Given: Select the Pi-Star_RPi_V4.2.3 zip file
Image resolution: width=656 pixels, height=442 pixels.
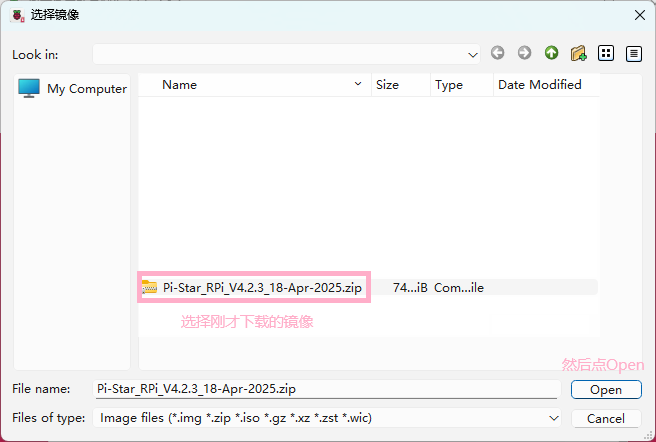Looking at the screenshot, I should tap(262, 287).
